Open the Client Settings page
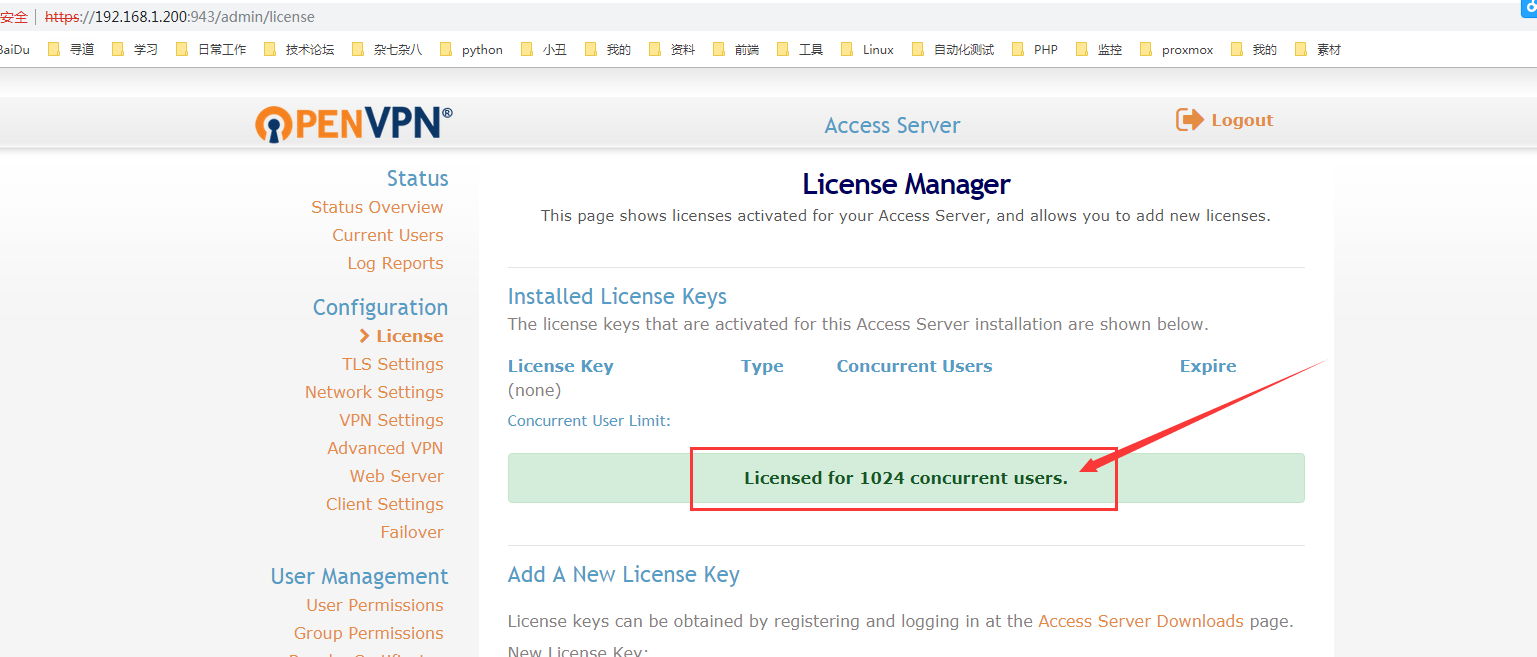The height and width of the screenshot is (657, 1537). point(385,504)
